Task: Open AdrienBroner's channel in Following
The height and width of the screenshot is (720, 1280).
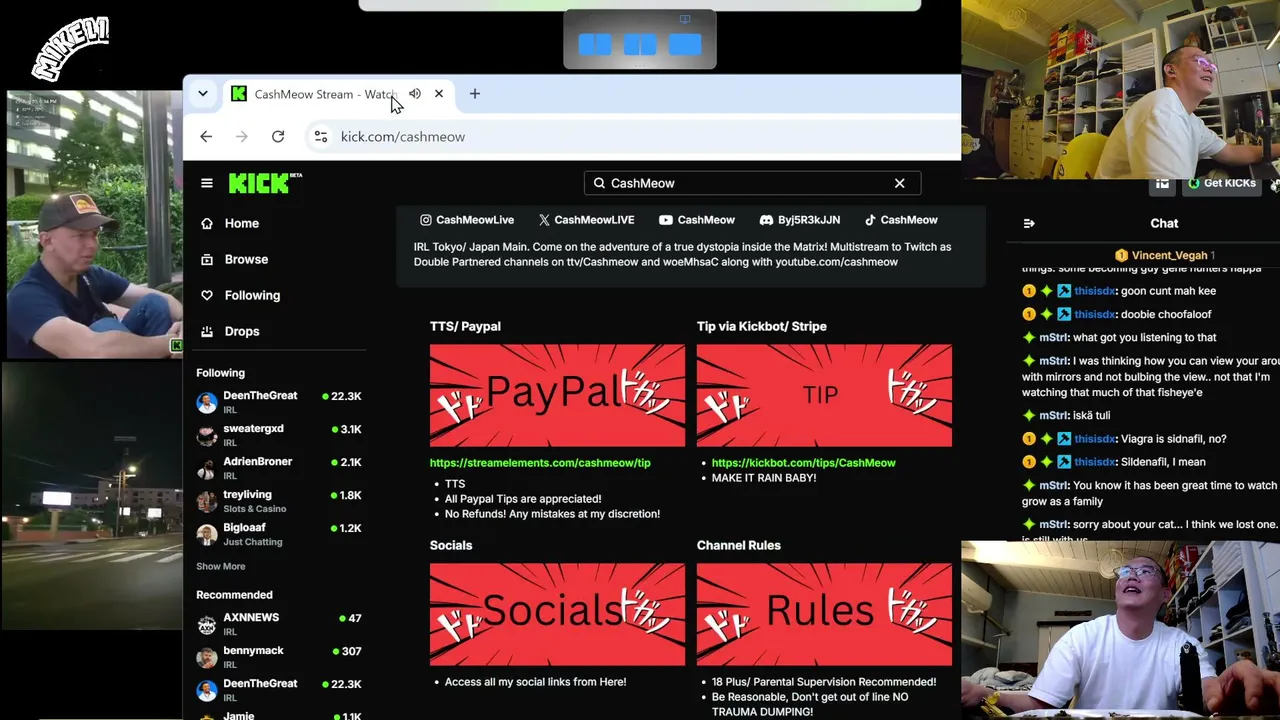Action: point(280,468)
